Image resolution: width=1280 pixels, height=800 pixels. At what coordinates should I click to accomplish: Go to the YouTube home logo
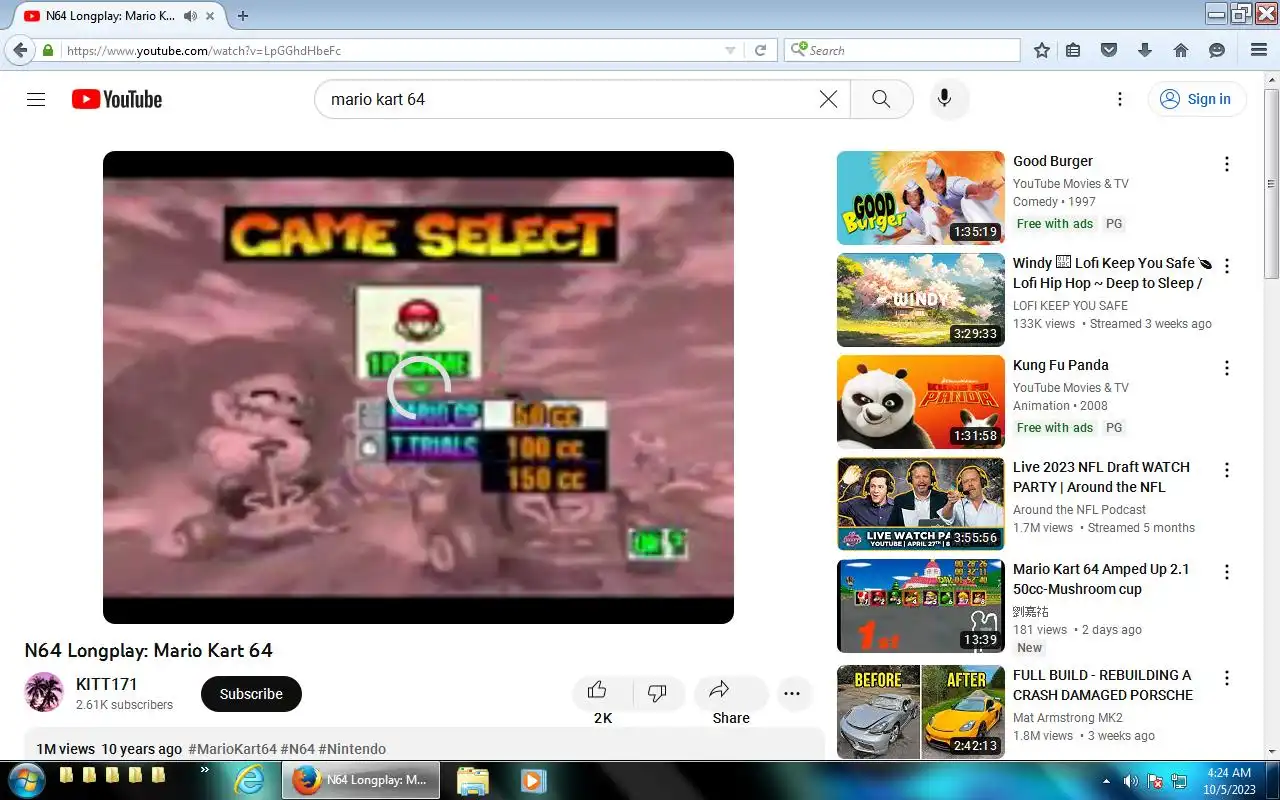pos(117,99)
